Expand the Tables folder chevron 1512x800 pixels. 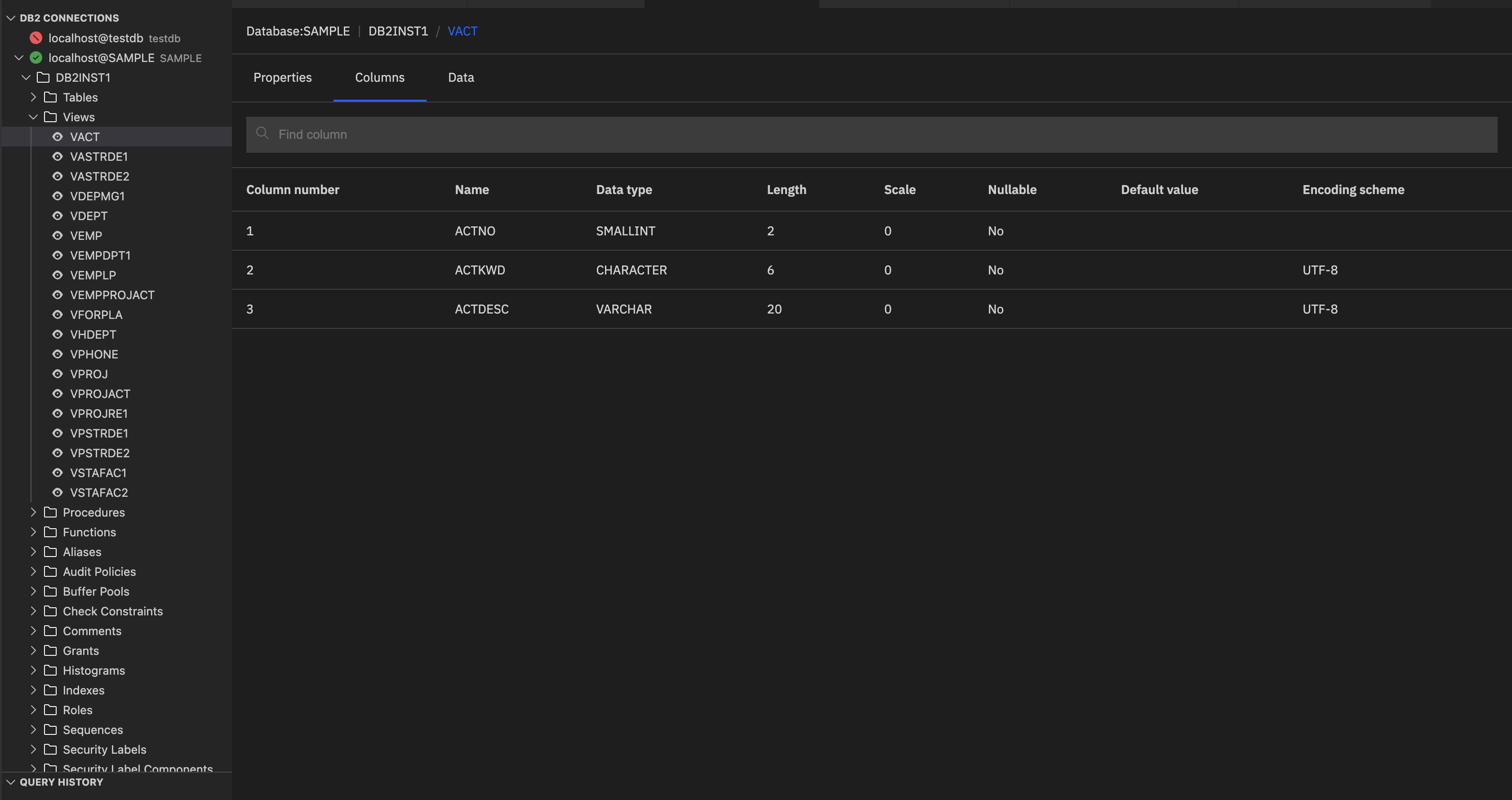33,97
